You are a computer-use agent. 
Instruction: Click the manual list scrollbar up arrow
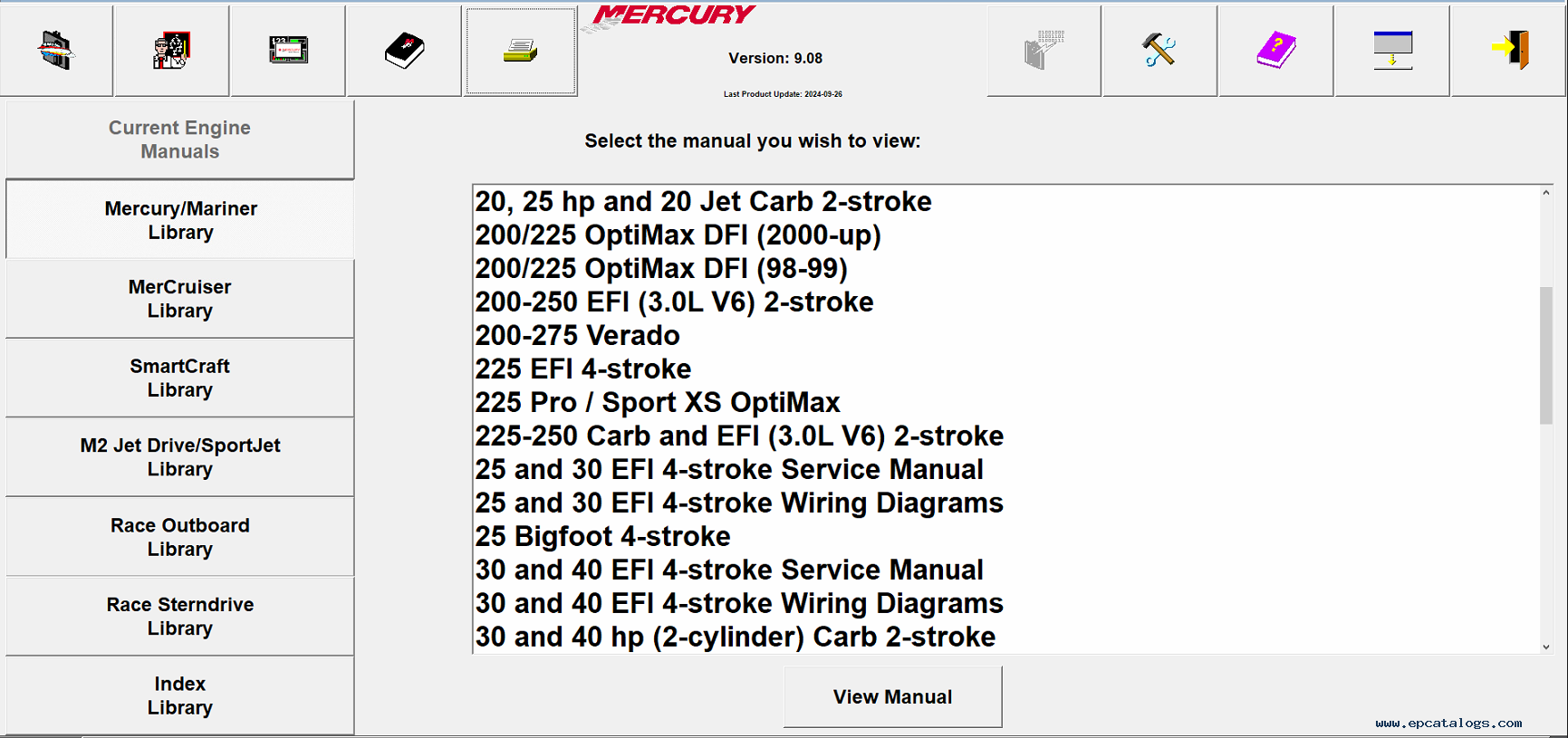pyautogui.click(x=1546, y=193)
